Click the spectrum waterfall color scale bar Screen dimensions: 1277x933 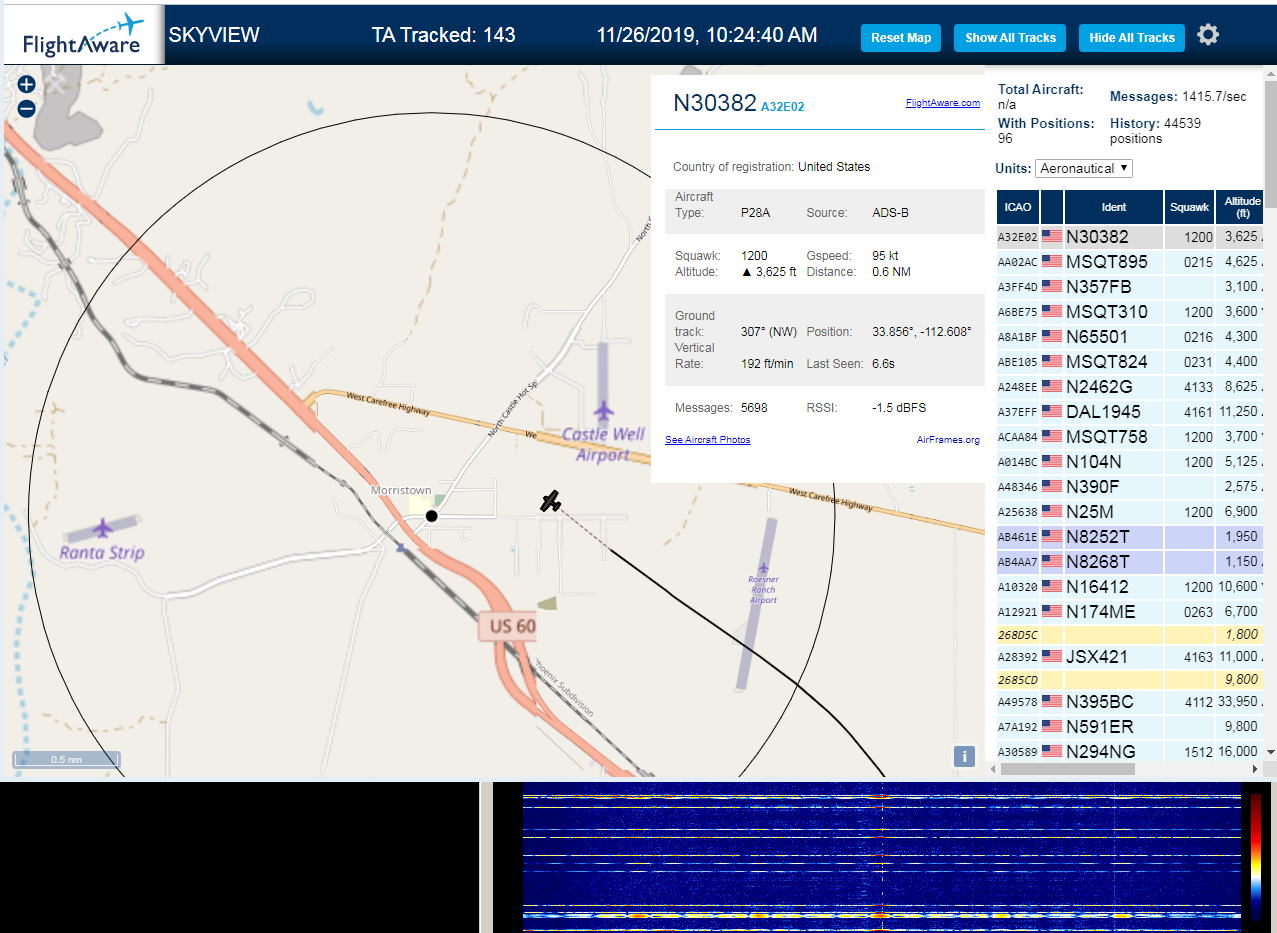point(1256,857)
